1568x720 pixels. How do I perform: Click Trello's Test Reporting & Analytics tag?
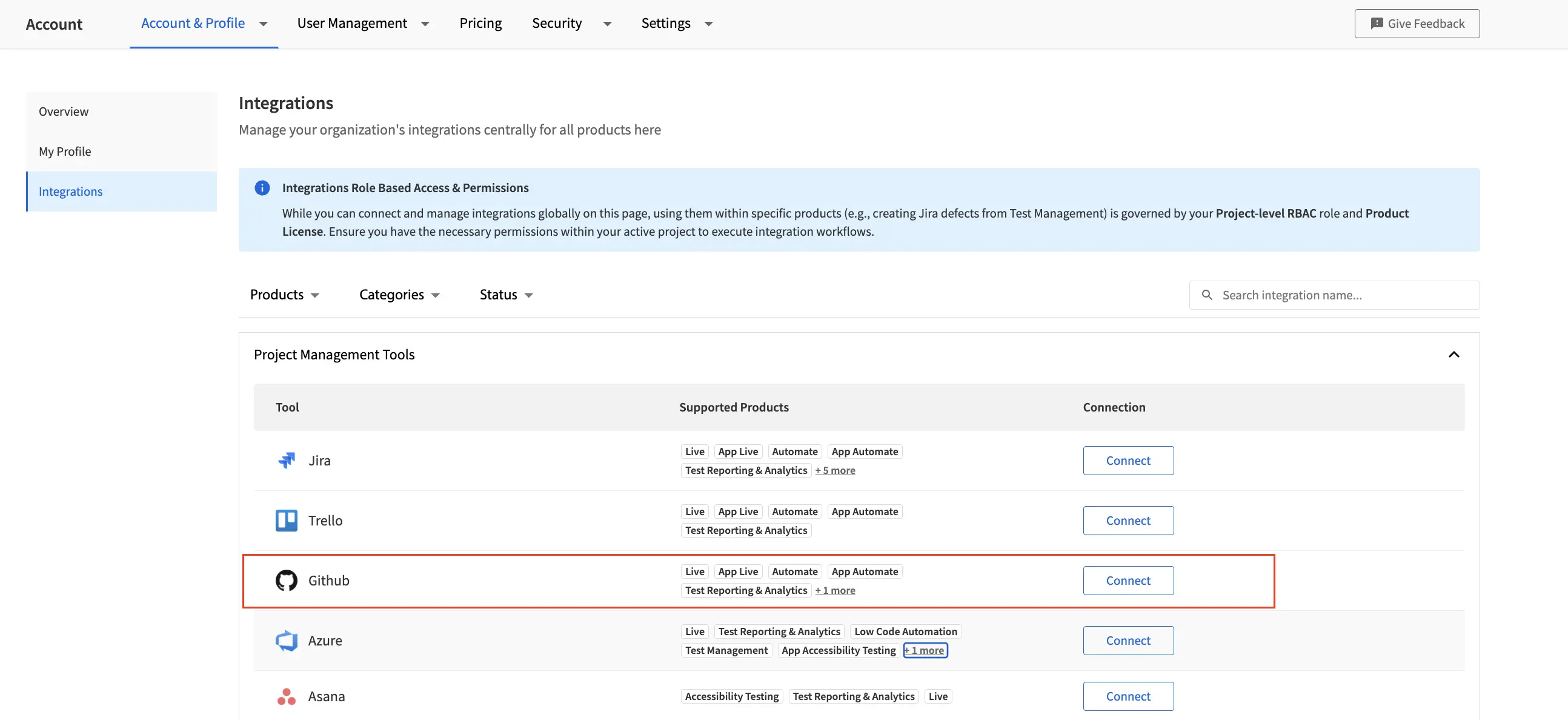coord(746,530)
